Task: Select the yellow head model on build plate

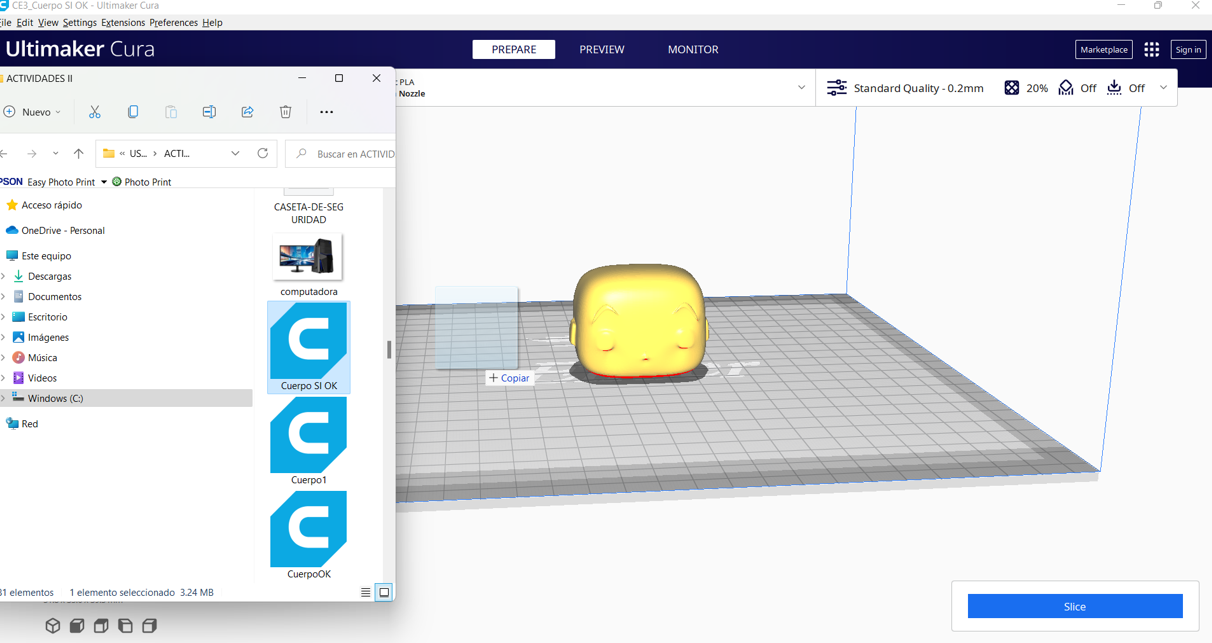Action: pyautogui.click(x=640, y=320)
